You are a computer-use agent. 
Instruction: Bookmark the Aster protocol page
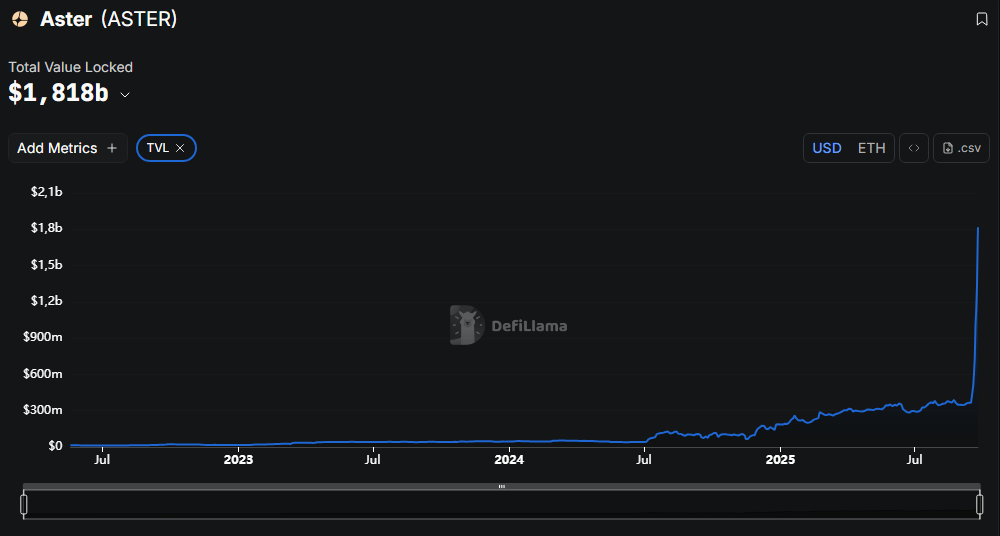pos(982,19)
